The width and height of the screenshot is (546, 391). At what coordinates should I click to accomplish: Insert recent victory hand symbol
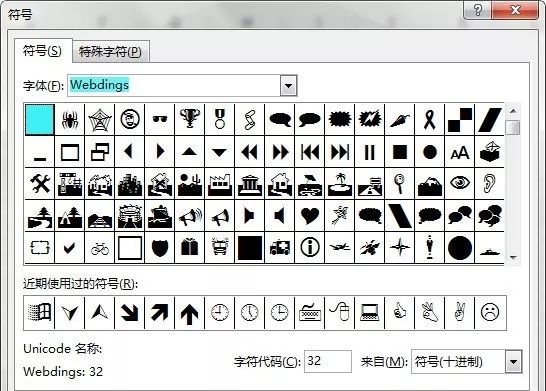(459, 312)
